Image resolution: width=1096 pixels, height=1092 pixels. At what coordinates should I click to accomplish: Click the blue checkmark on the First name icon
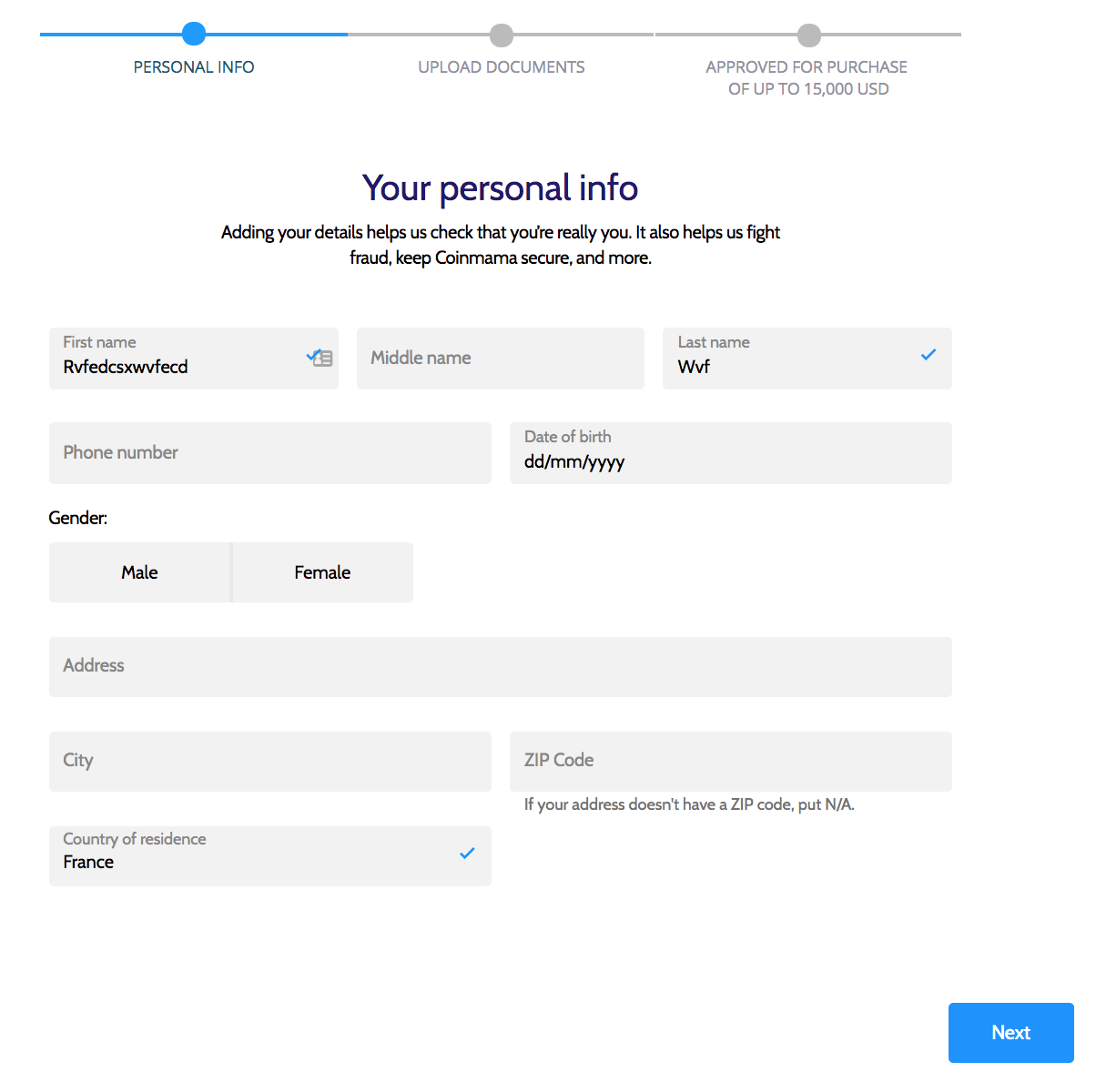(x=311, y=356)
